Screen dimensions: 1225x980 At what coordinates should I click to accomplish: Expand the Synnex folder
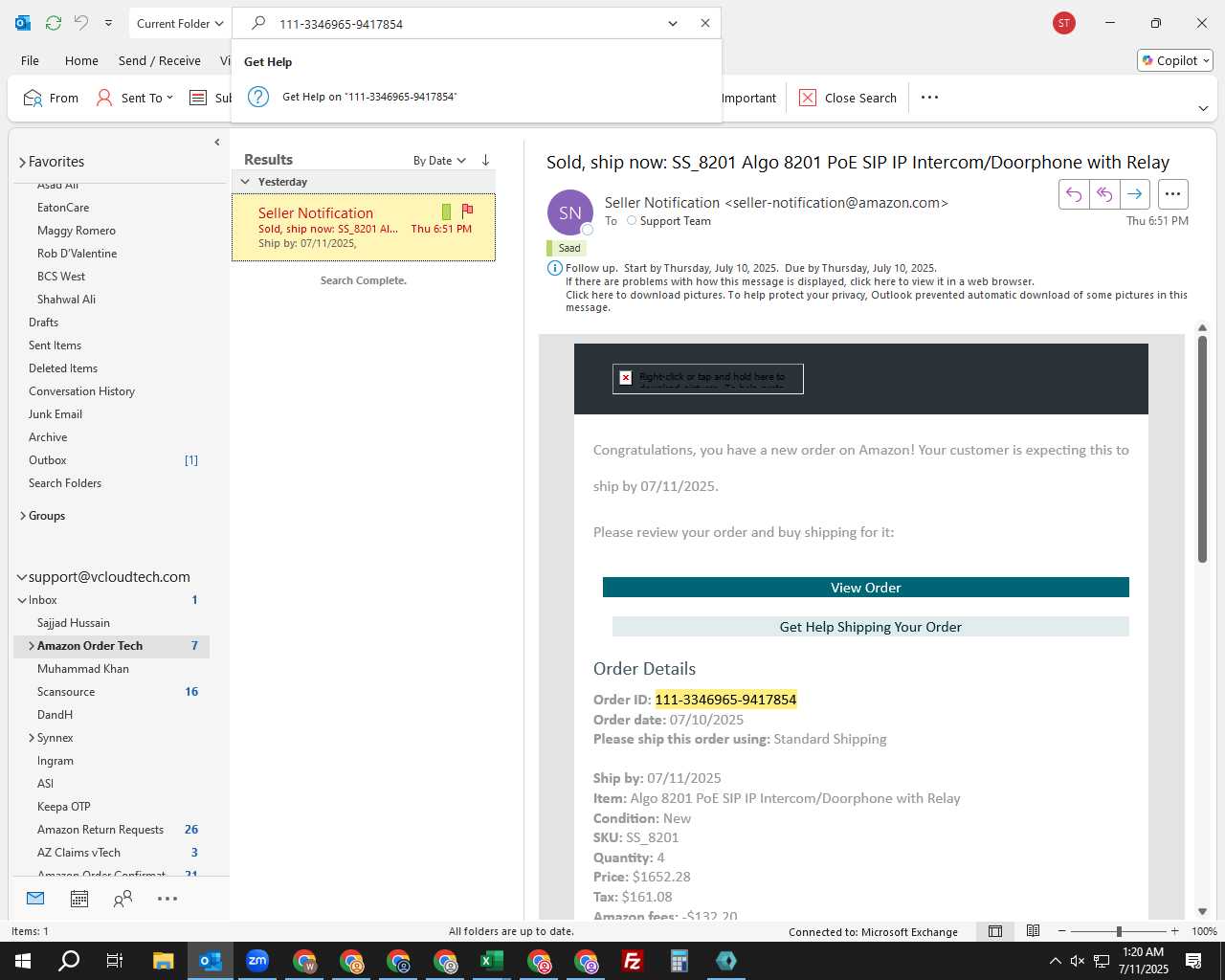(32, 738)
